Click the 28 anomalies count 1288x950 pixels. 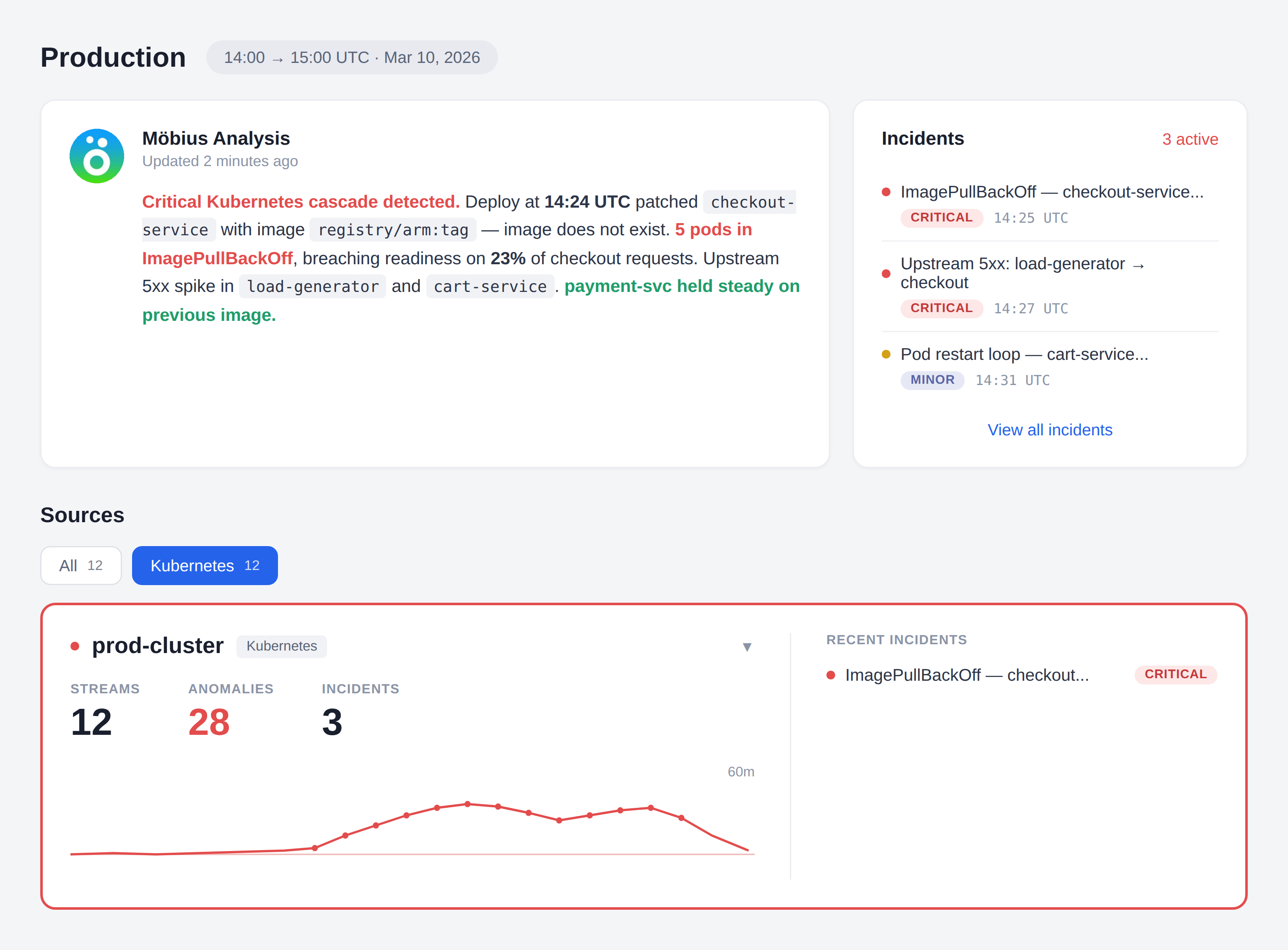click(x=209, y=722)
